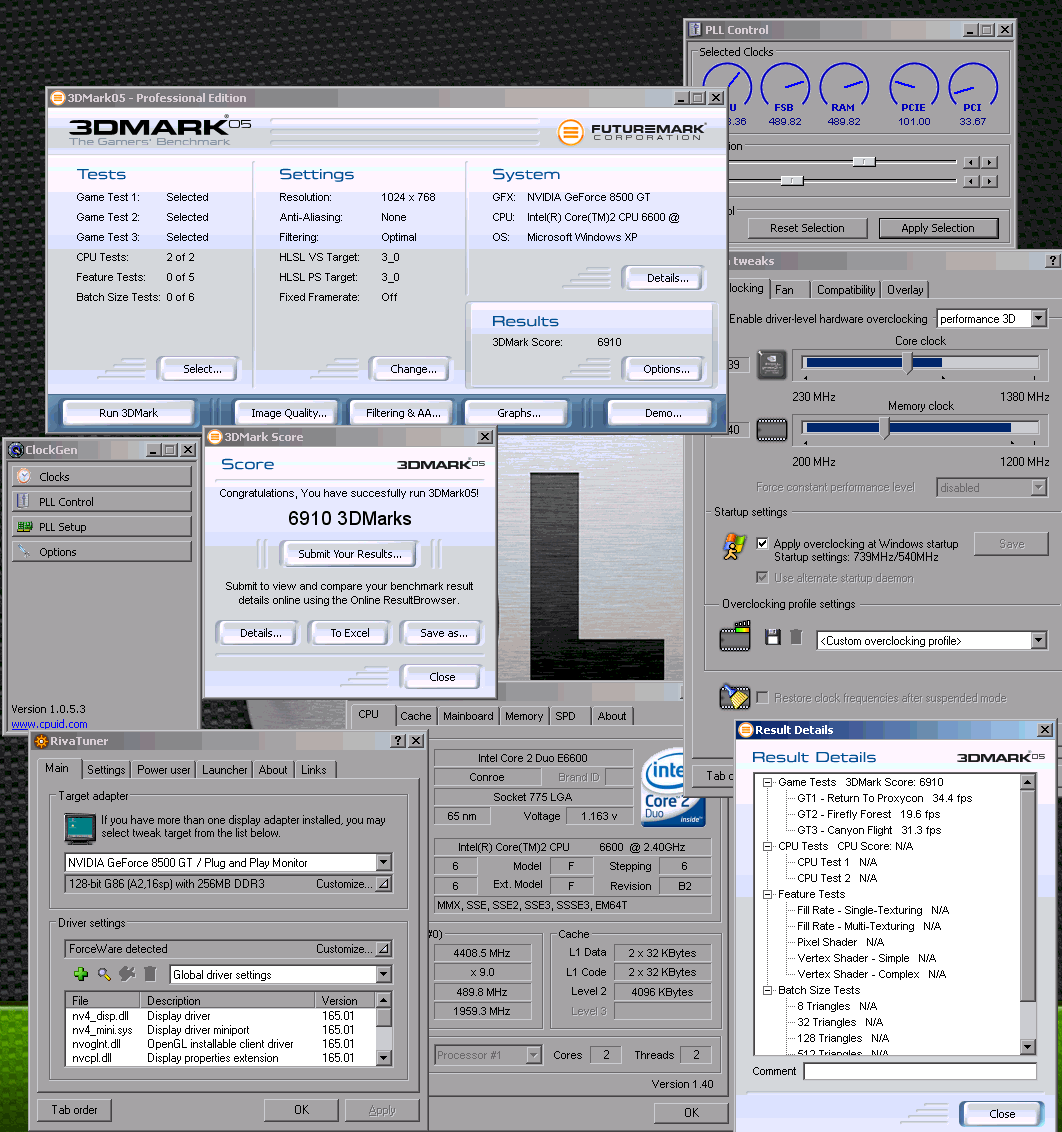Image resolution: width=1062 pixels, height=1132 pixels.
Task: Open the Processor #1 dropdown in CPU-Z
Action: point(533,1055)
